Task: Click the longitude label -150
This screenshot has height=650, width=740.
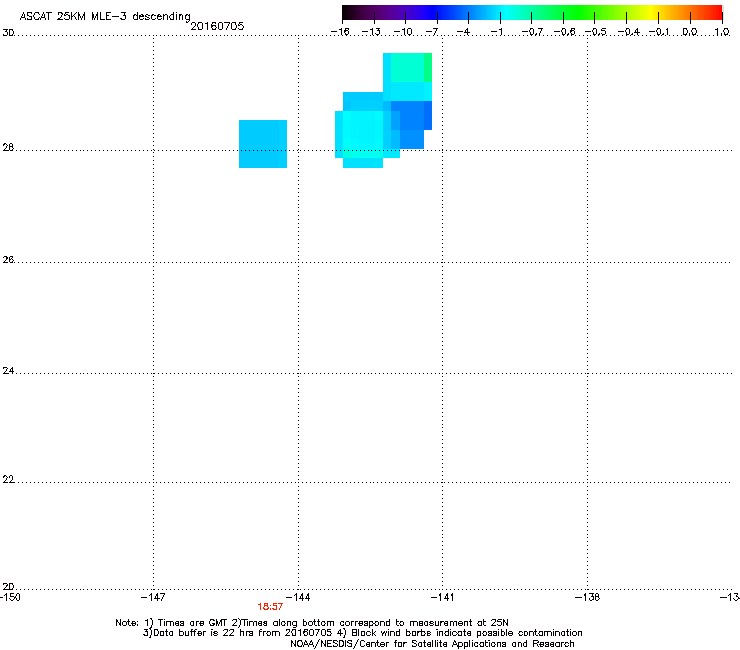Action: click(x=10, y=597)
